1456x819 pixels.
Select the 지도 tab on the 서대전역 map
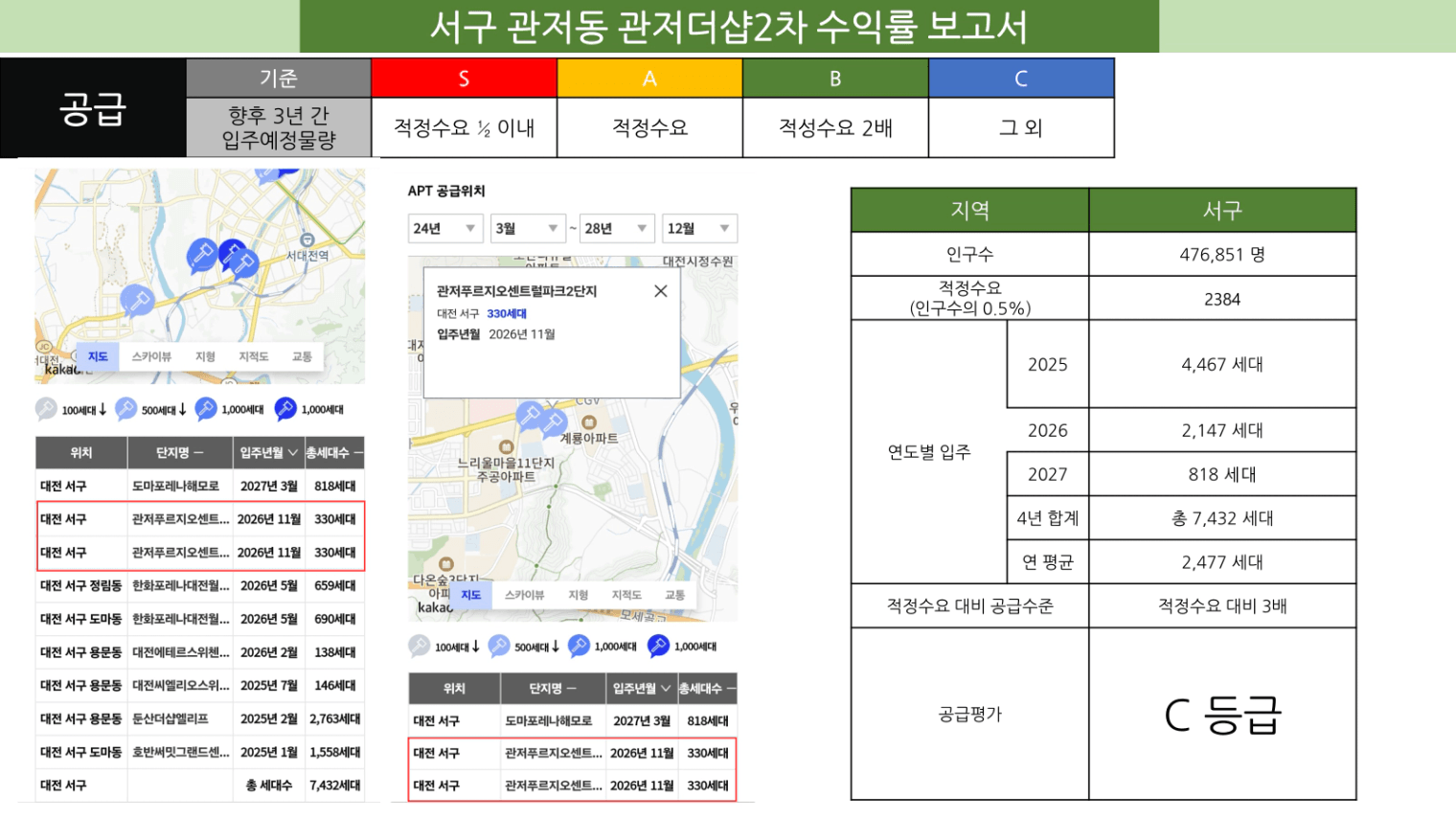(x=98, y=356)
